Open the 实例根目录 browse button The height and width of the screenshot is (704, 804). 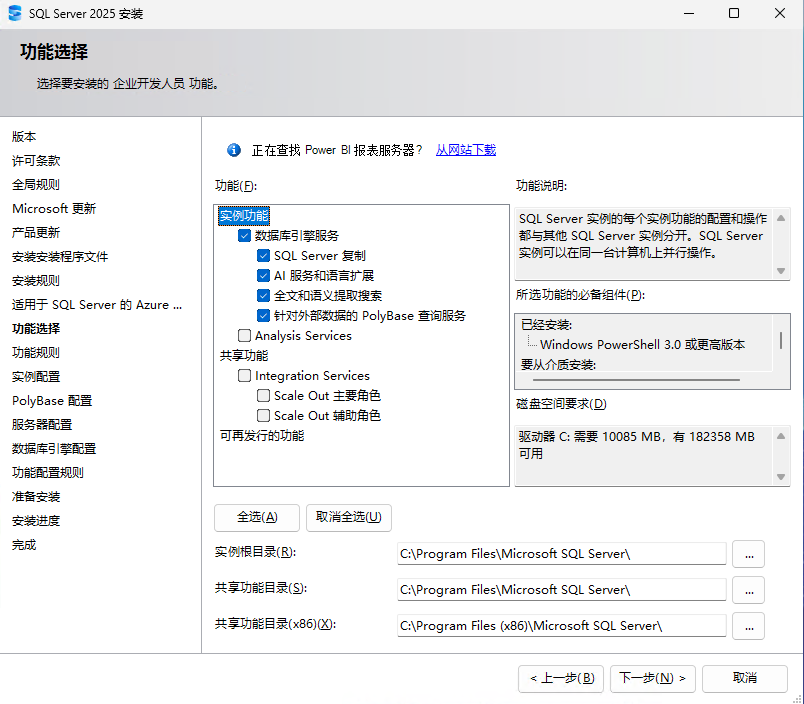(x=748, y=553)
